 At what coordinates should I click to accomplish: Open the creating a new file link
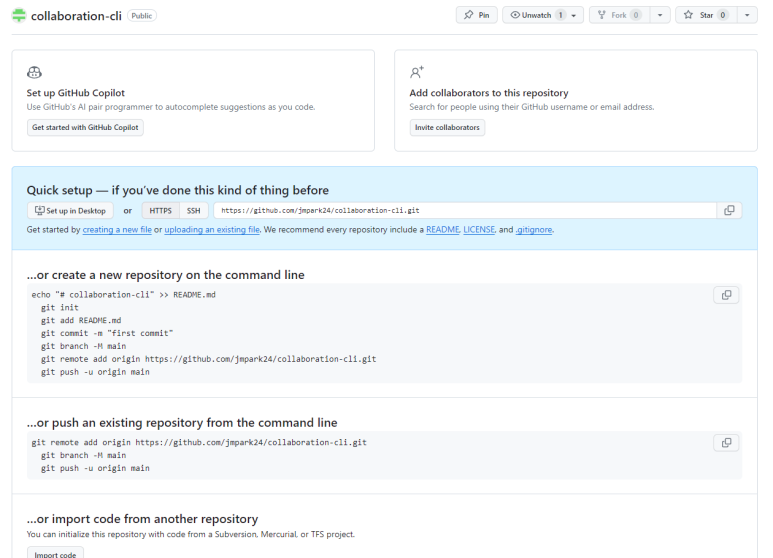coord(117,230)
